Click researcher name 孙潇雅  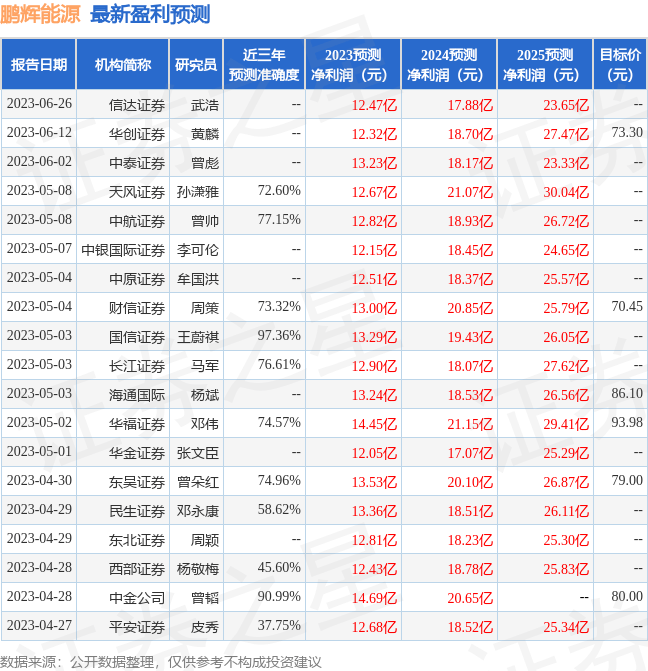[197, 192]
